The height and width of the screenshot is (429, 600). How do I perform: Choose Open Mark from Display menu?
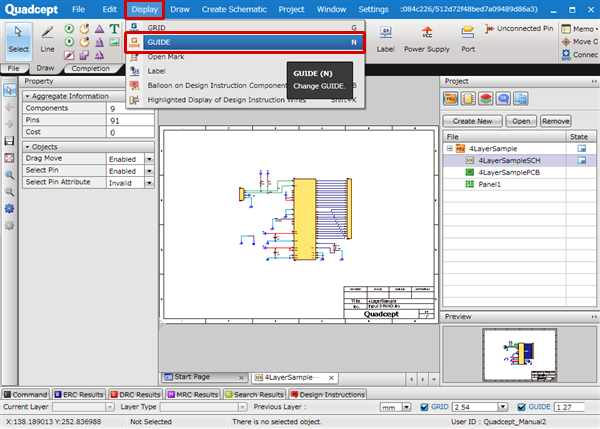(x=246, y=57)
